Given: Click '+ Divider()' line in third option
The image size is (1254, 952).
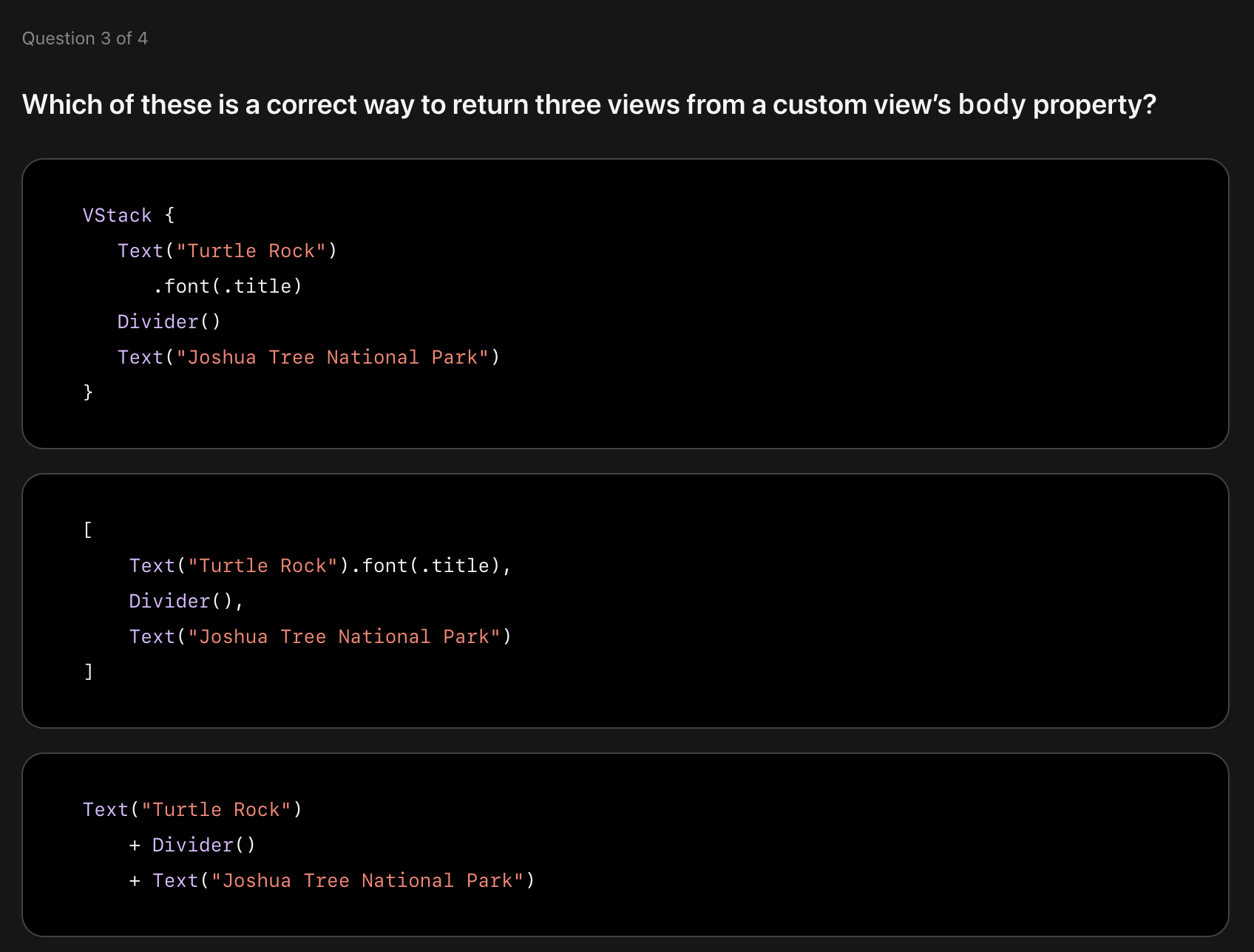Looking at the screenshot, I should click(x=192, y=845).
